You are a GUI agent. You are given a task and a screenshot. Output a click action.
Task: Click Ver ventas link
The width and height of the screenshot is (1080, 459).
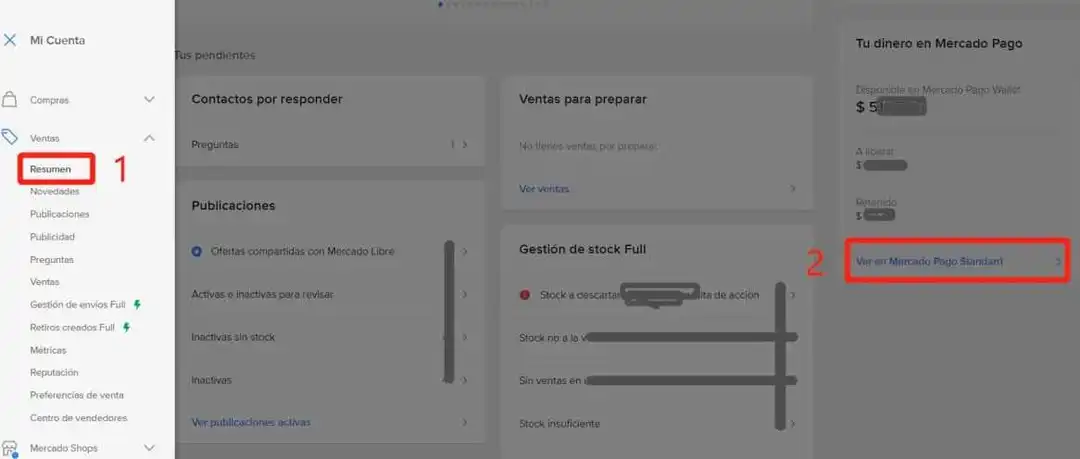pos(544,188)
